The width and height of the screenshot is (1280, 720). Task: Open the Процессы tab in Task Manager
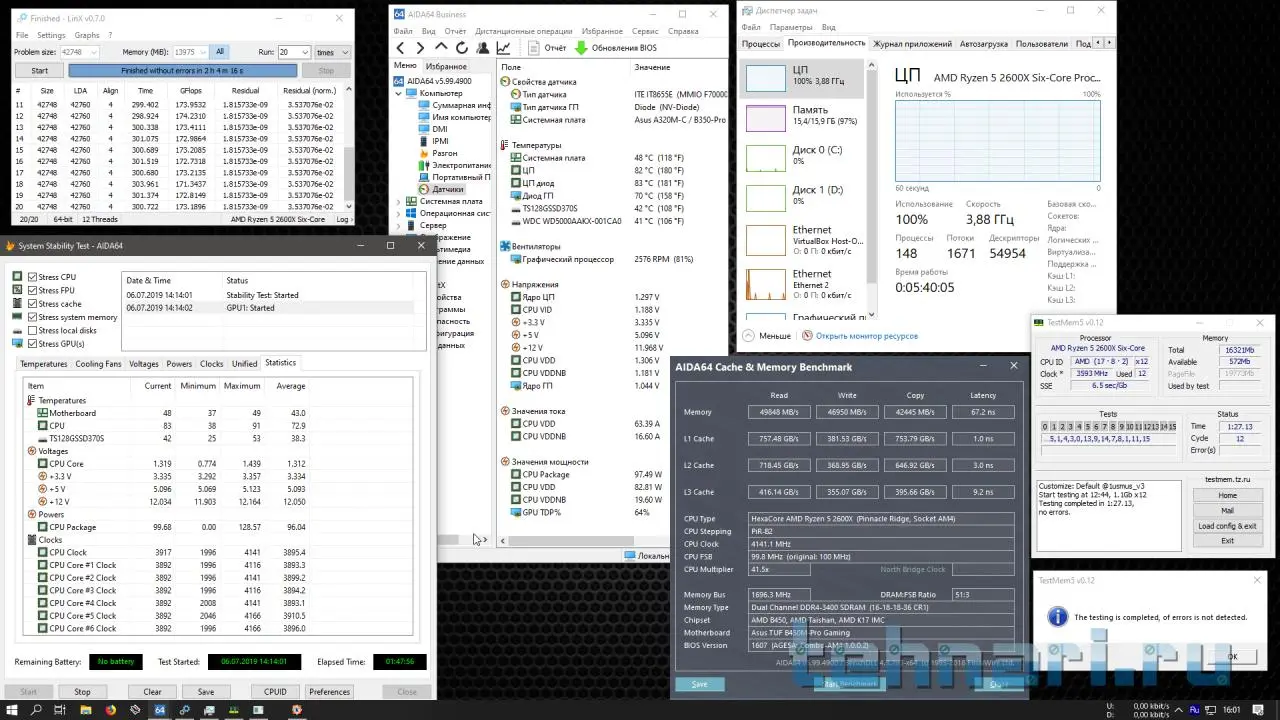pyautogui.click(x=761, y=44)
